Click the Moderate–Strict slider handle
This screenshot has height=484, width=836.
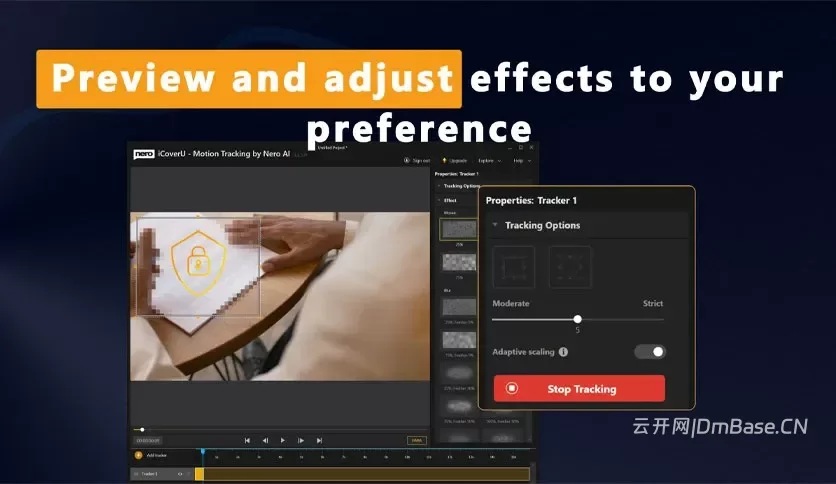[577, 319]
